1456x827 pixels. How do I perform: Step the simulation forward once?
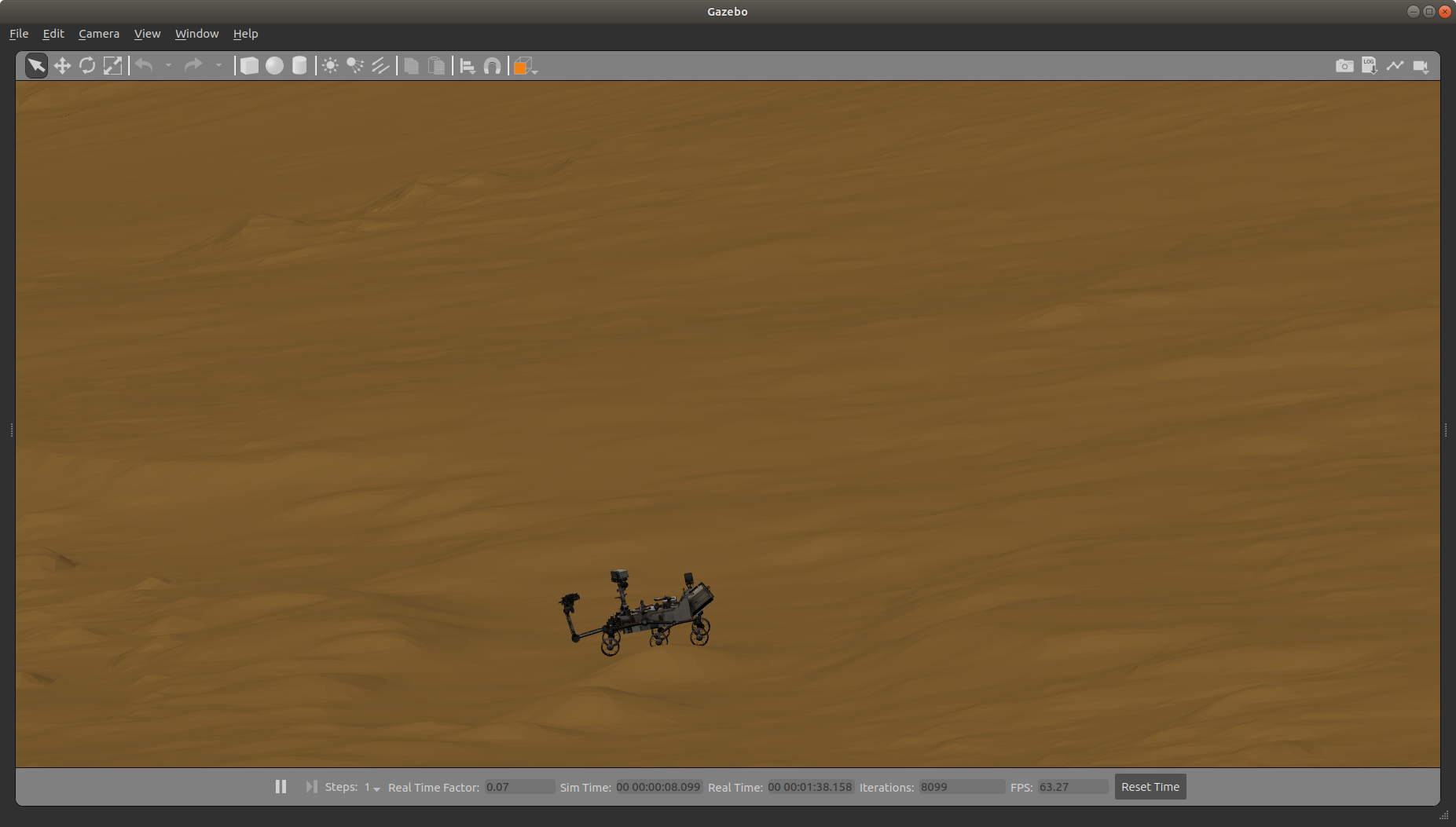[x=311, y=787]
